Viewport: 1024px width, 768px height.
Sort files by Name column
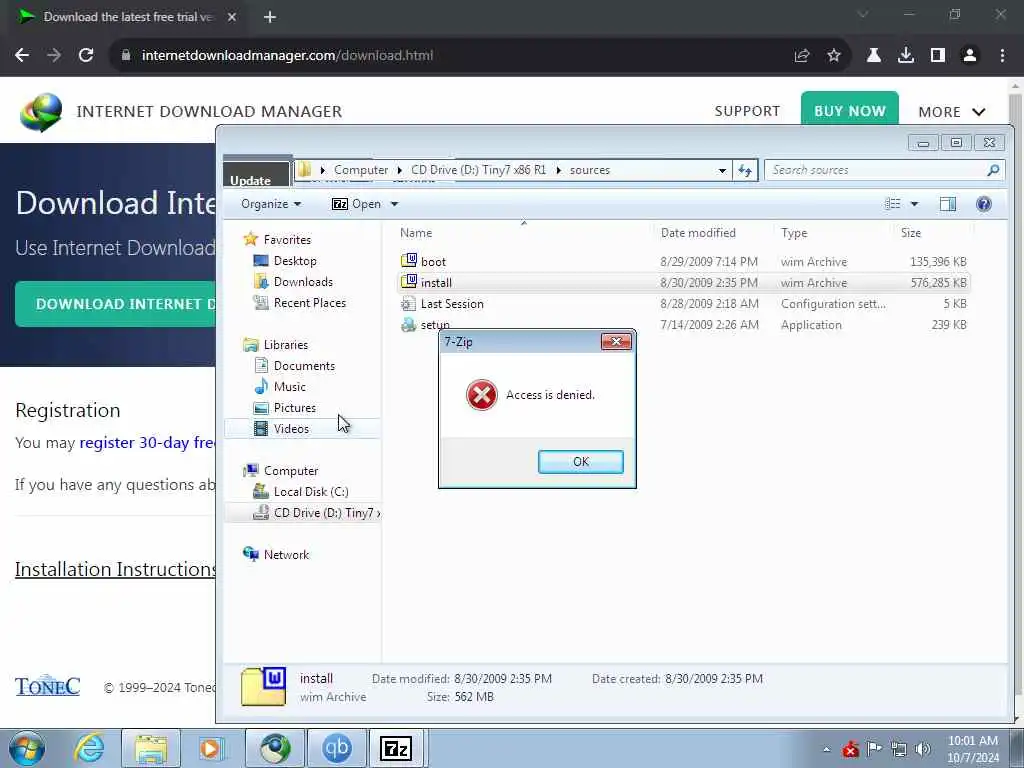416,233
